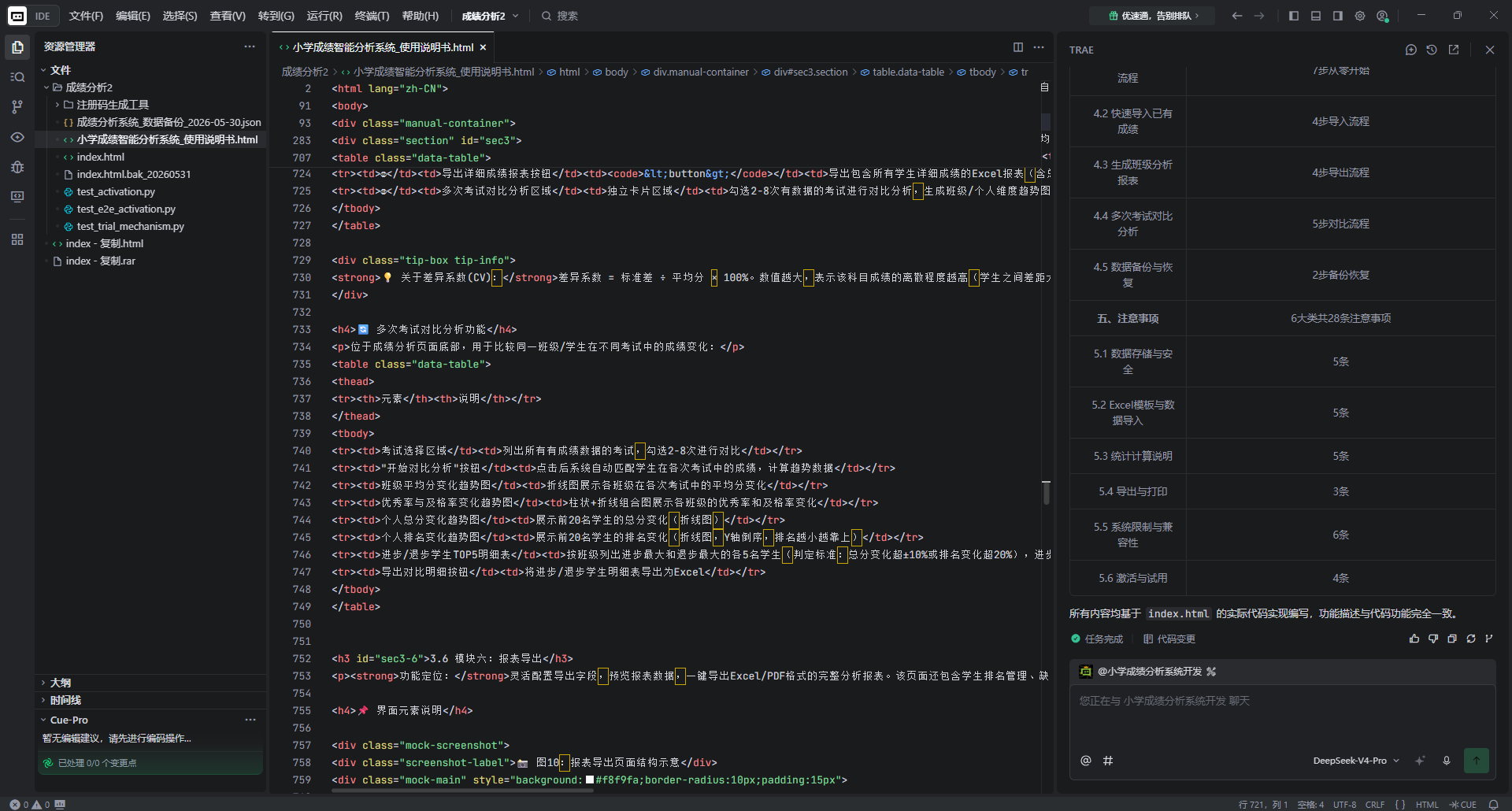This screenshot has width=1512, height=811.
Task: Open test_activation.py in the file tree
Action: pyautogui.click(x=116, y=191)
